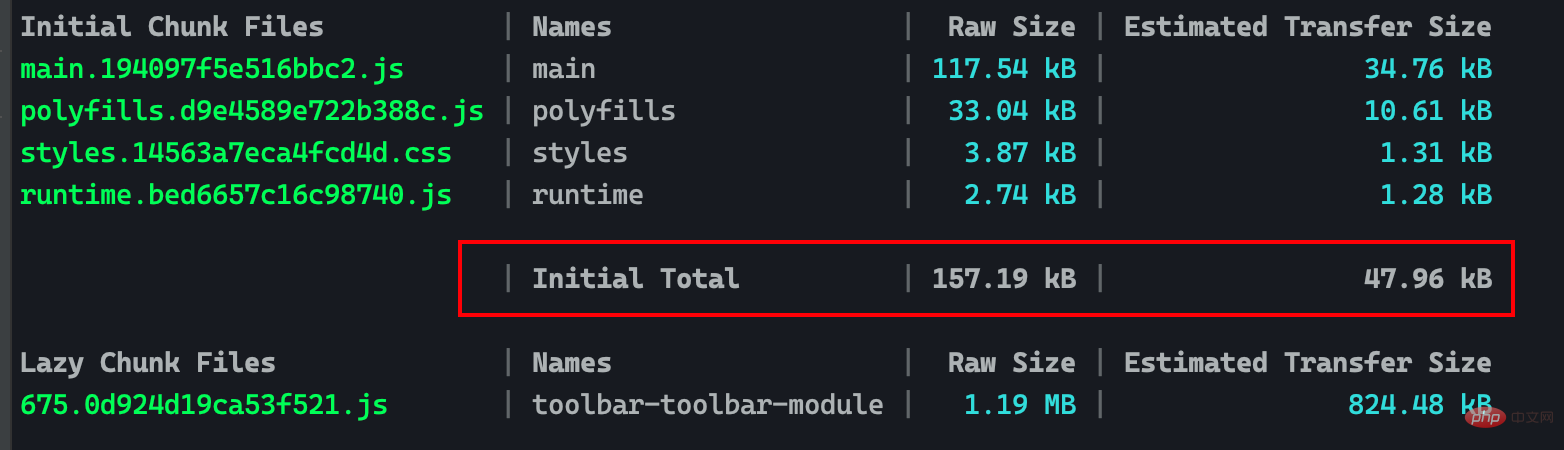
Task: Click the 117.54 kB raw size value
Action: coord(1004,69)
